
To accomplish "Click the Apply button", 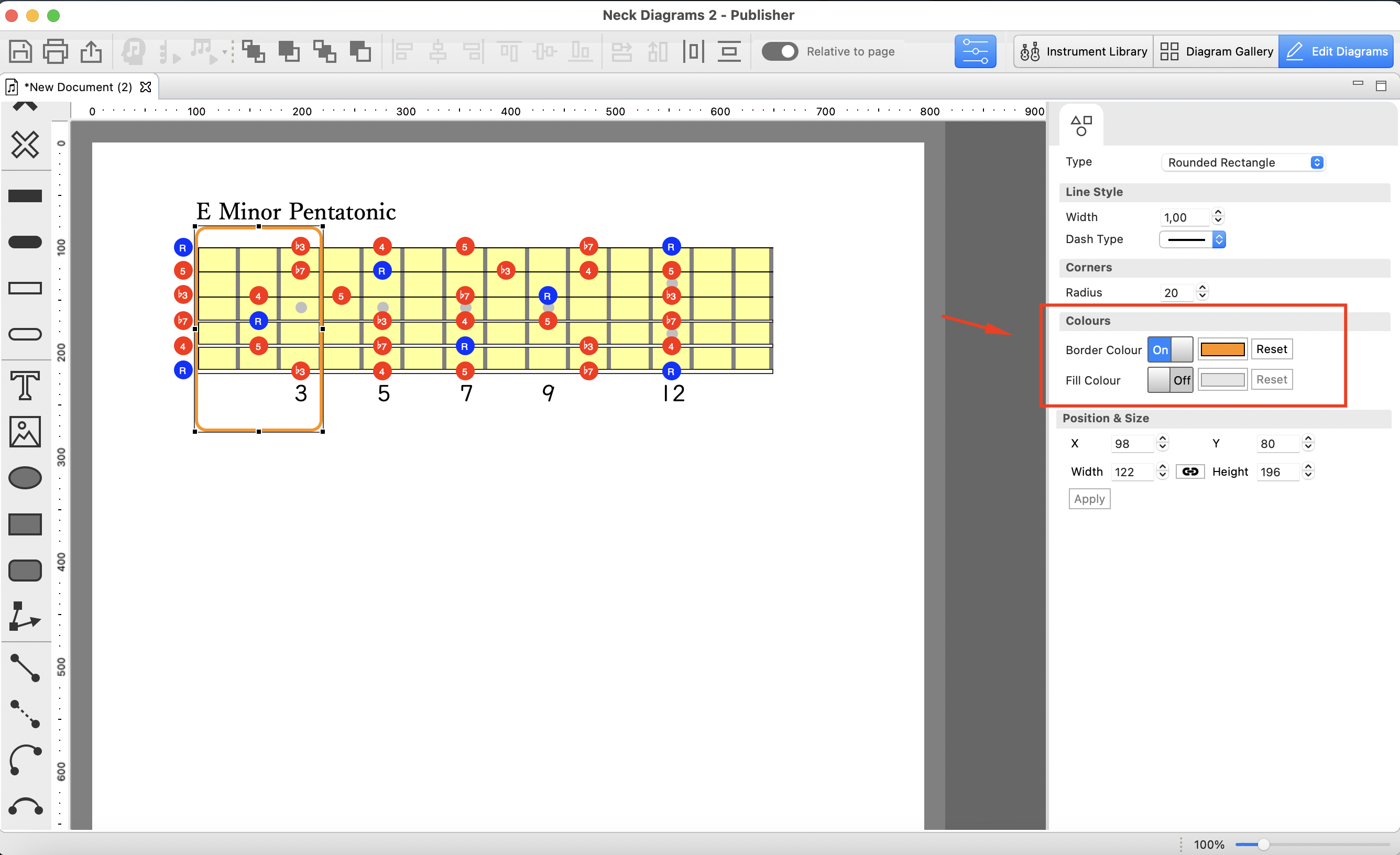I will (x=1089, y=499).
